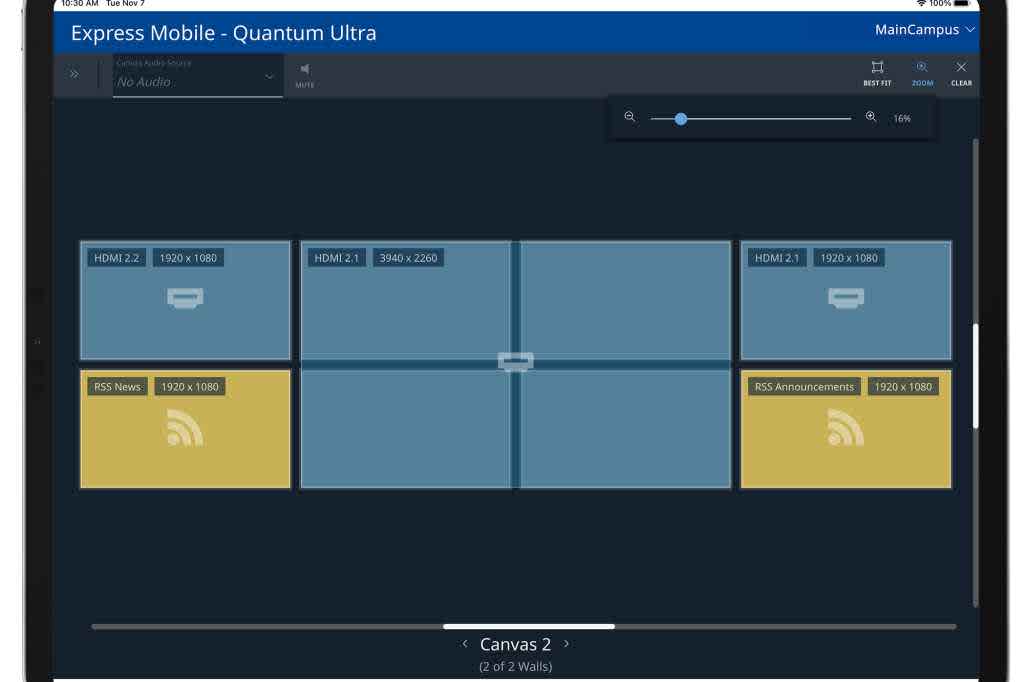Image resolution: width=1024 pixels, height=682 pixels.
Task: Click the battery status icon
Action: [x=962, y=3]
